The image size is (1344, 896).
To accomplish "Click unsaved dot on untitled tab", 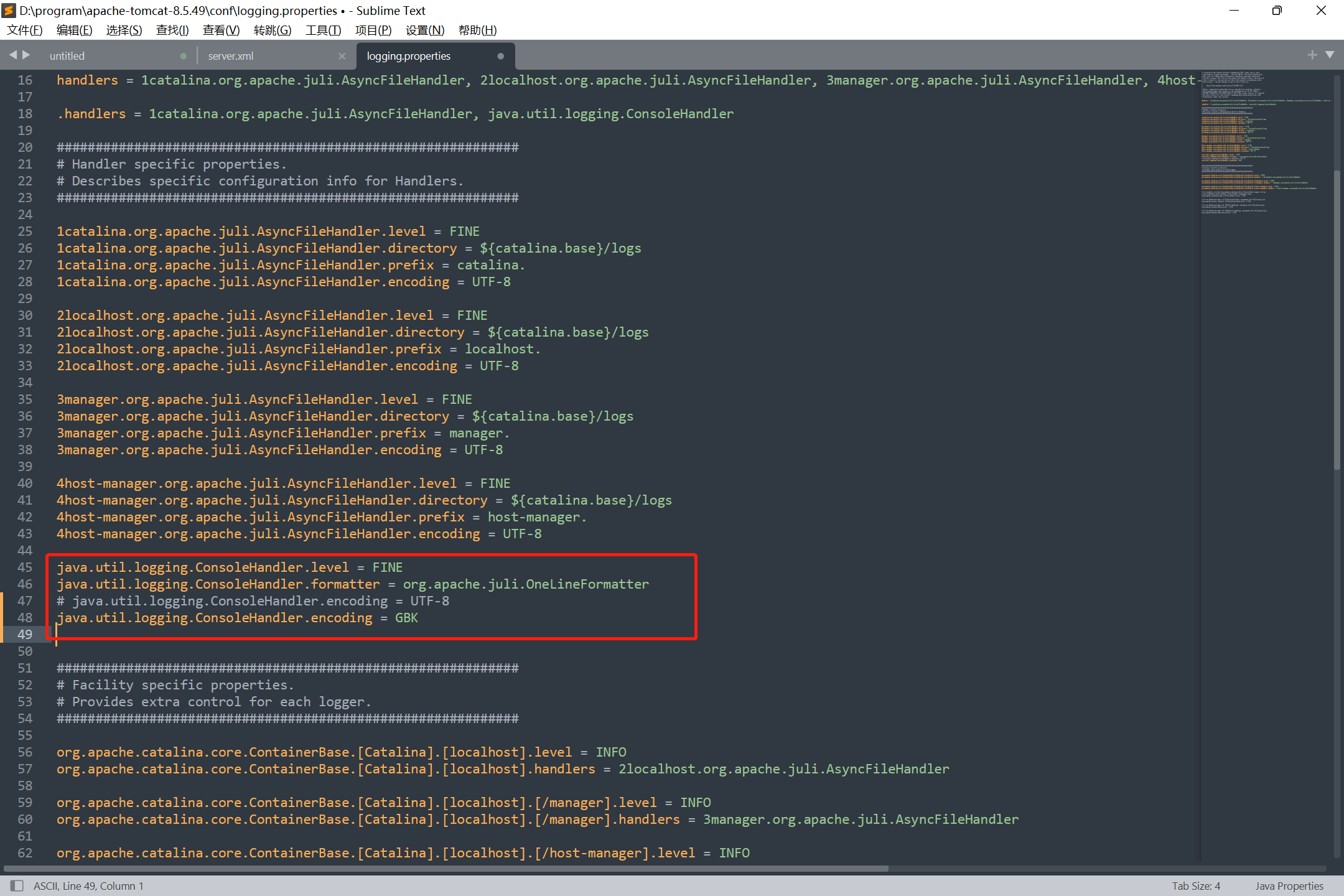I will coord(183,56).
